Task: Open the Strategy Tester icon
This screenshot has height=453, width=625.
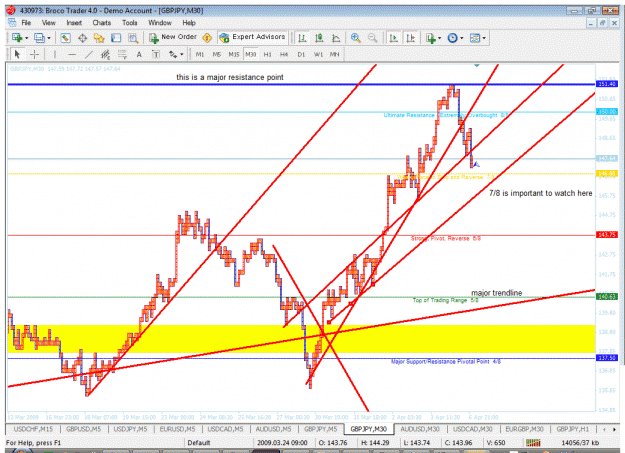Action: (x=133, y=38)
